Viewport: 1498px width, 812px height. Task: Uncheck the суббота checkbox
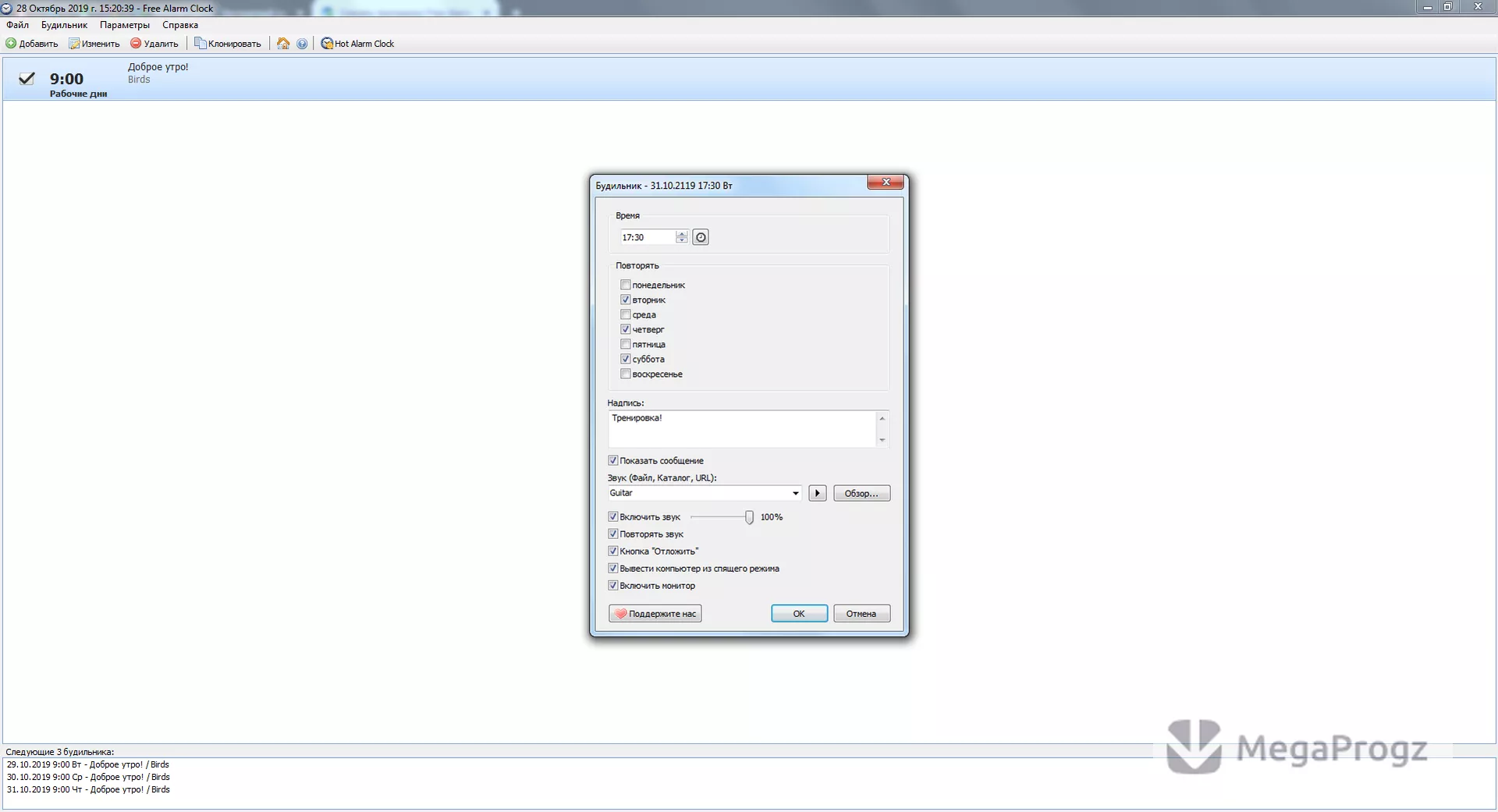click(x=625, y=359)
